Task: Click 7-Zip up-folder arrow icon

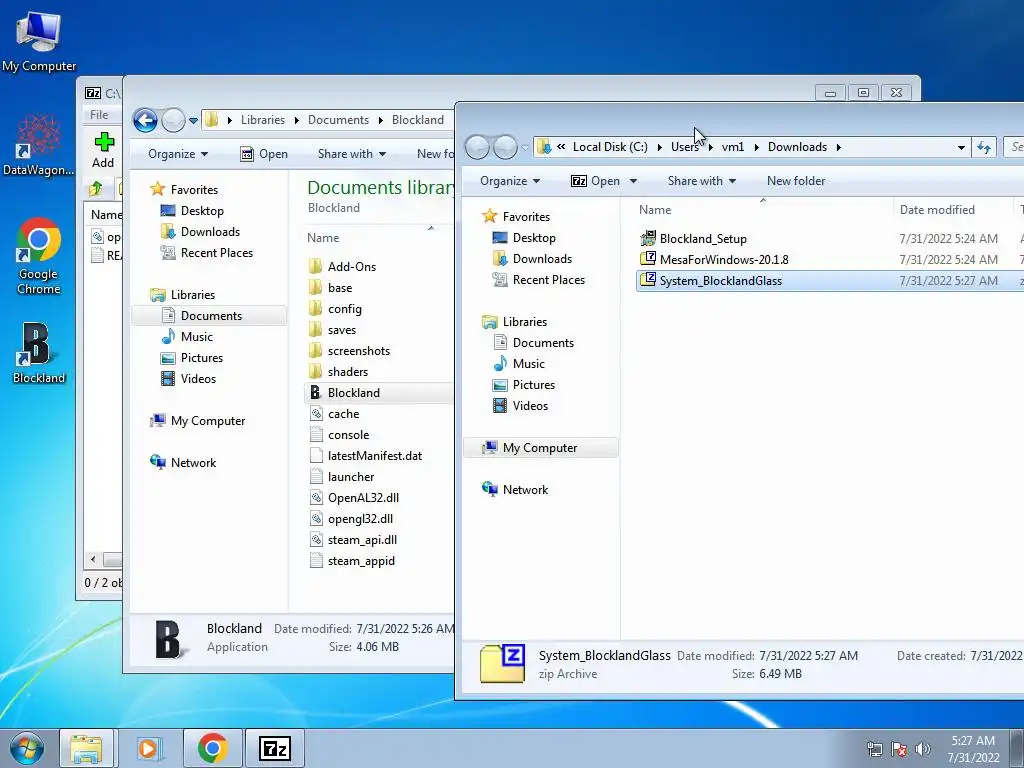Action: [x=96, y=189]
